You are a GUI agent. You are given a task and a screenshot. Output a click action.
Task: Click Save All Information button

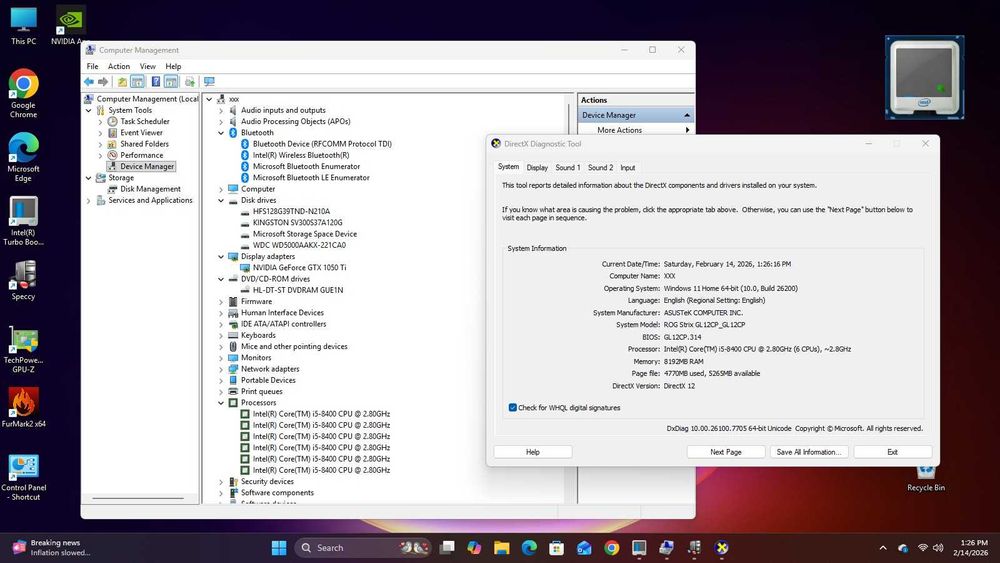coord(809,452)
